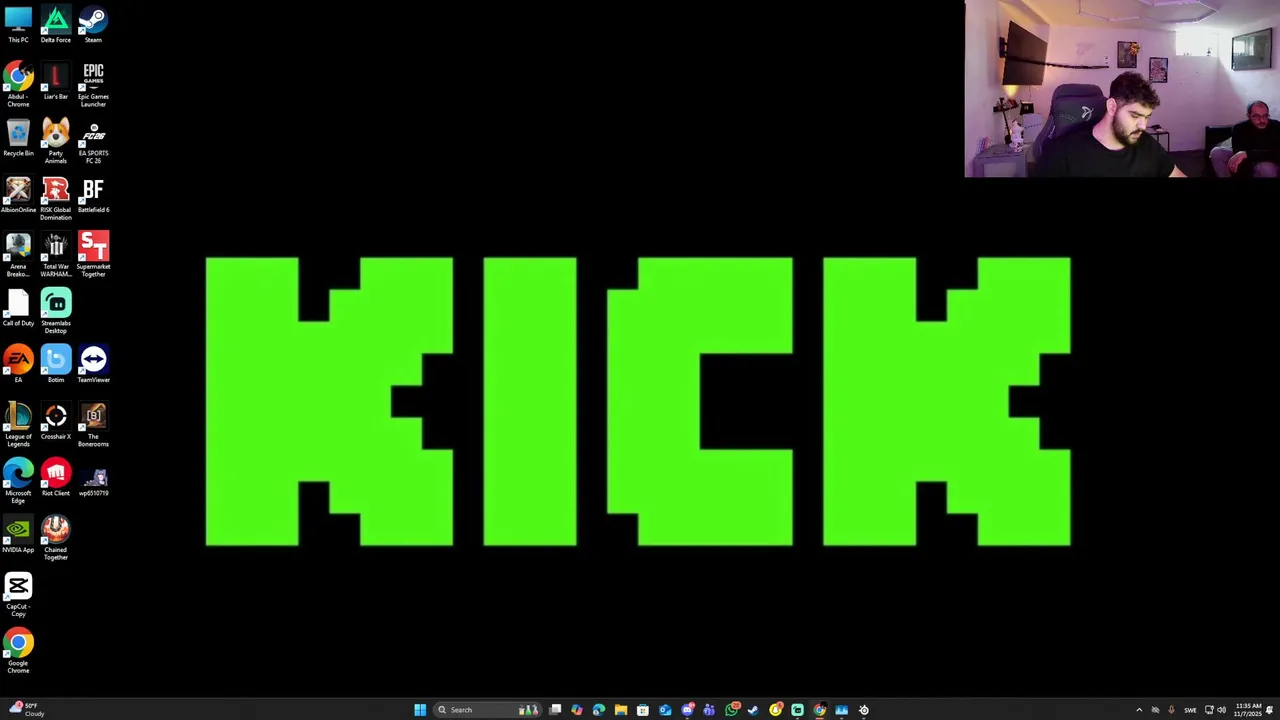
Task: Select the Steam desktop shortcut
Action: tap(93, 25)
